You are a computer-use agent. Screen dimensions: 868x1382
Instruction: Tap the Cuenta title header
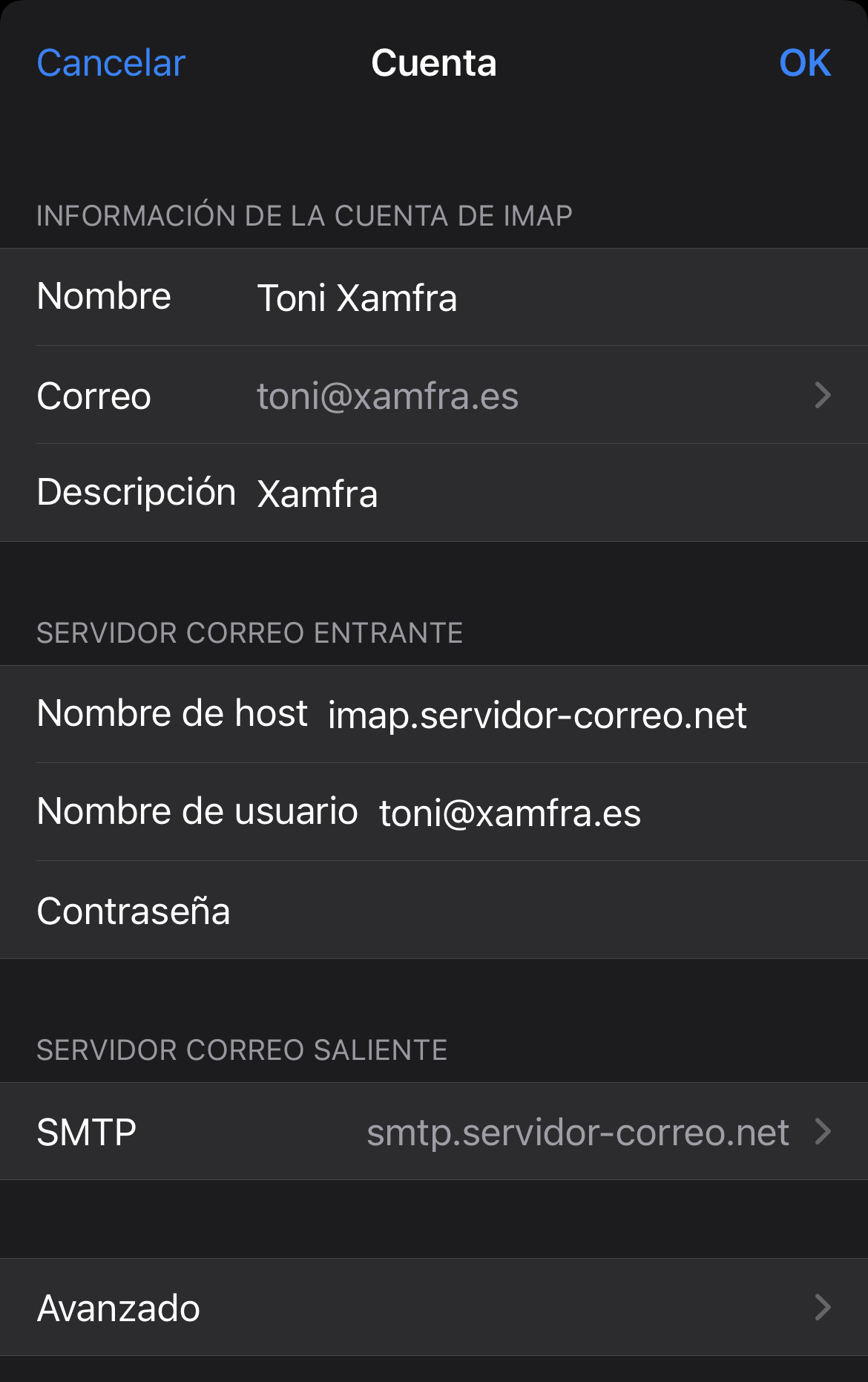[434, 63]
